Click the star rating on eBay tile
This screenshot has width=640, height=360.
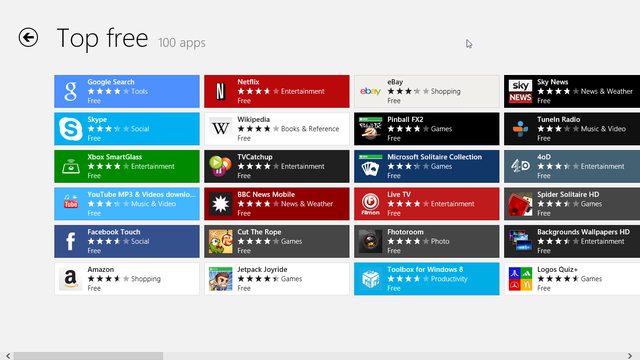[x=408, y=91]
